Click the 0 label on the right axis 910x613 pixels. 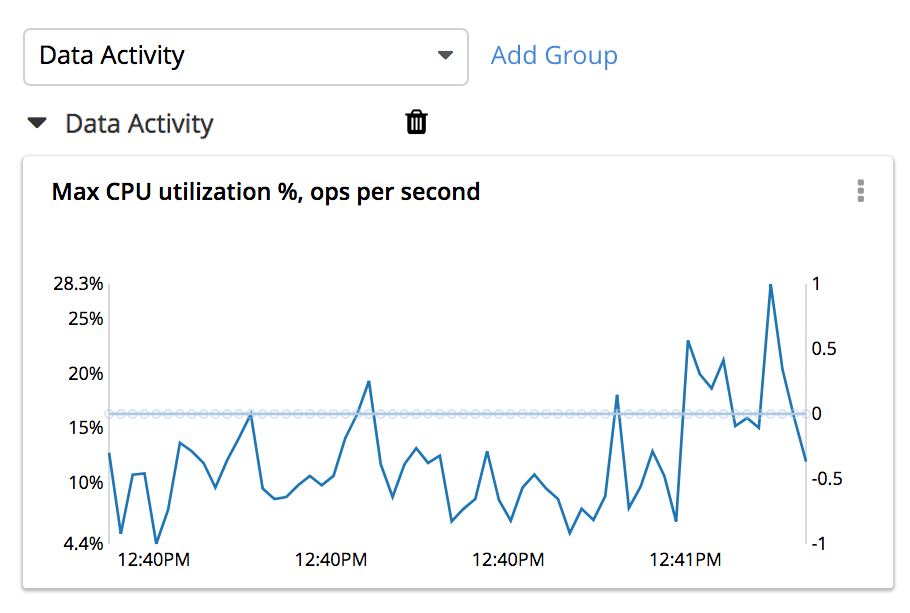[816, 413]
